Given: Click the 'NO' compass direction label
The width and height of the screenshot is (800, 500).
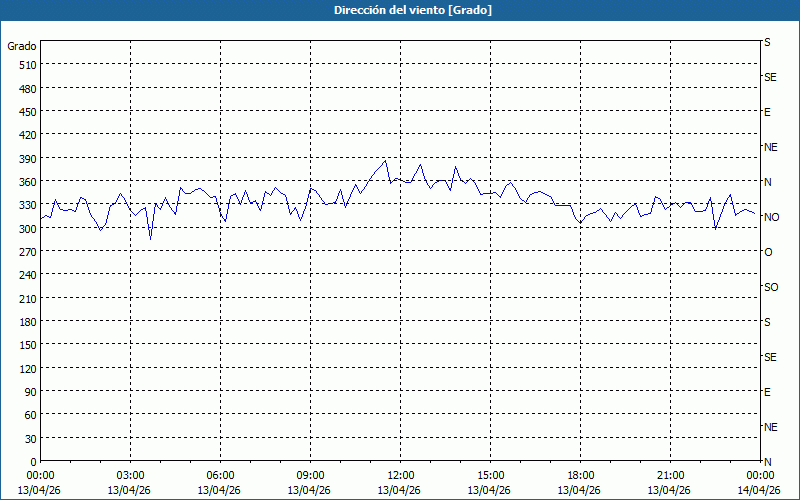Looking at the screenshot, I should 771,217.
